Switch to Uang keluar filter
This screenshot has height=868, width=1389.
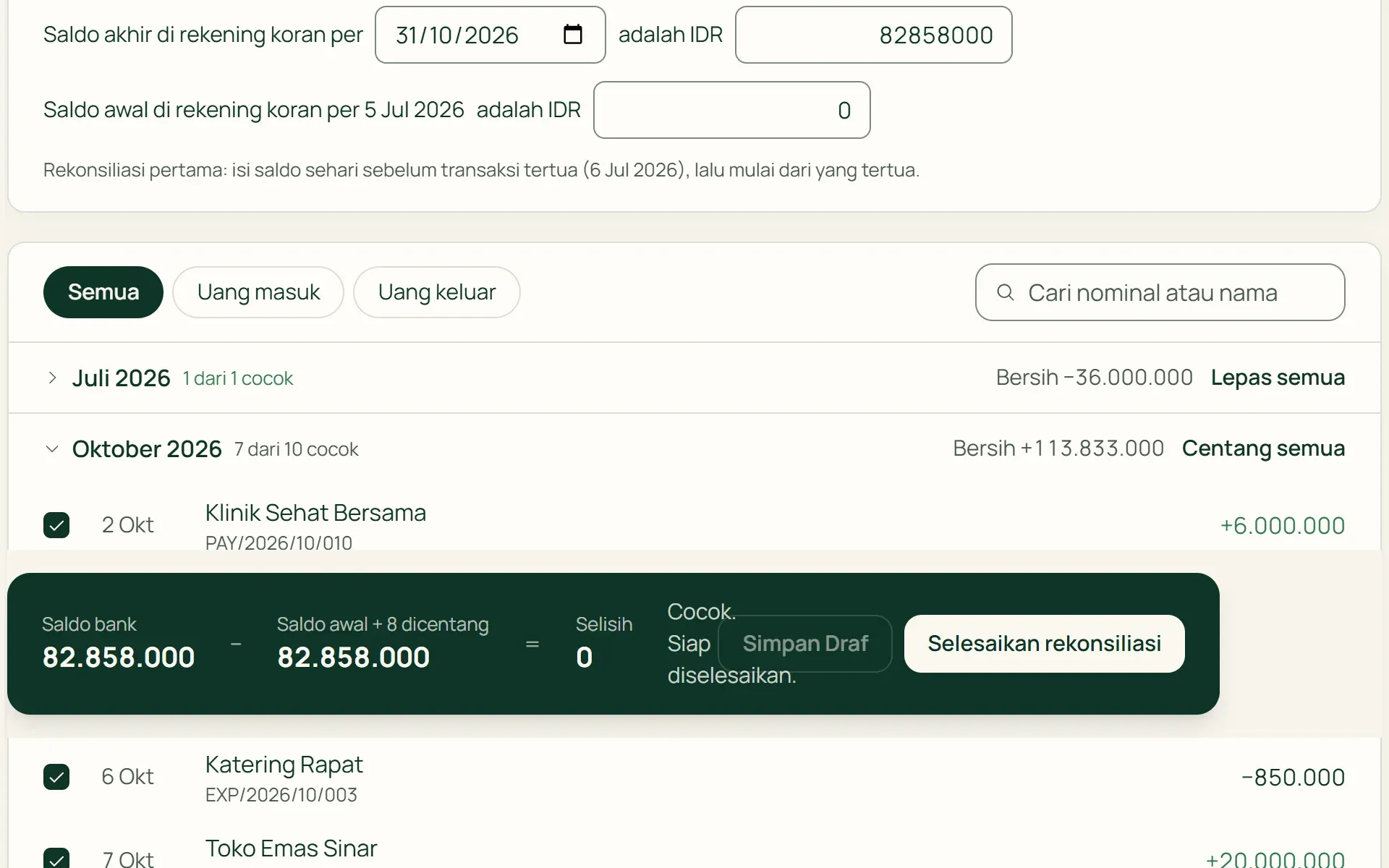tap(437, 292)
